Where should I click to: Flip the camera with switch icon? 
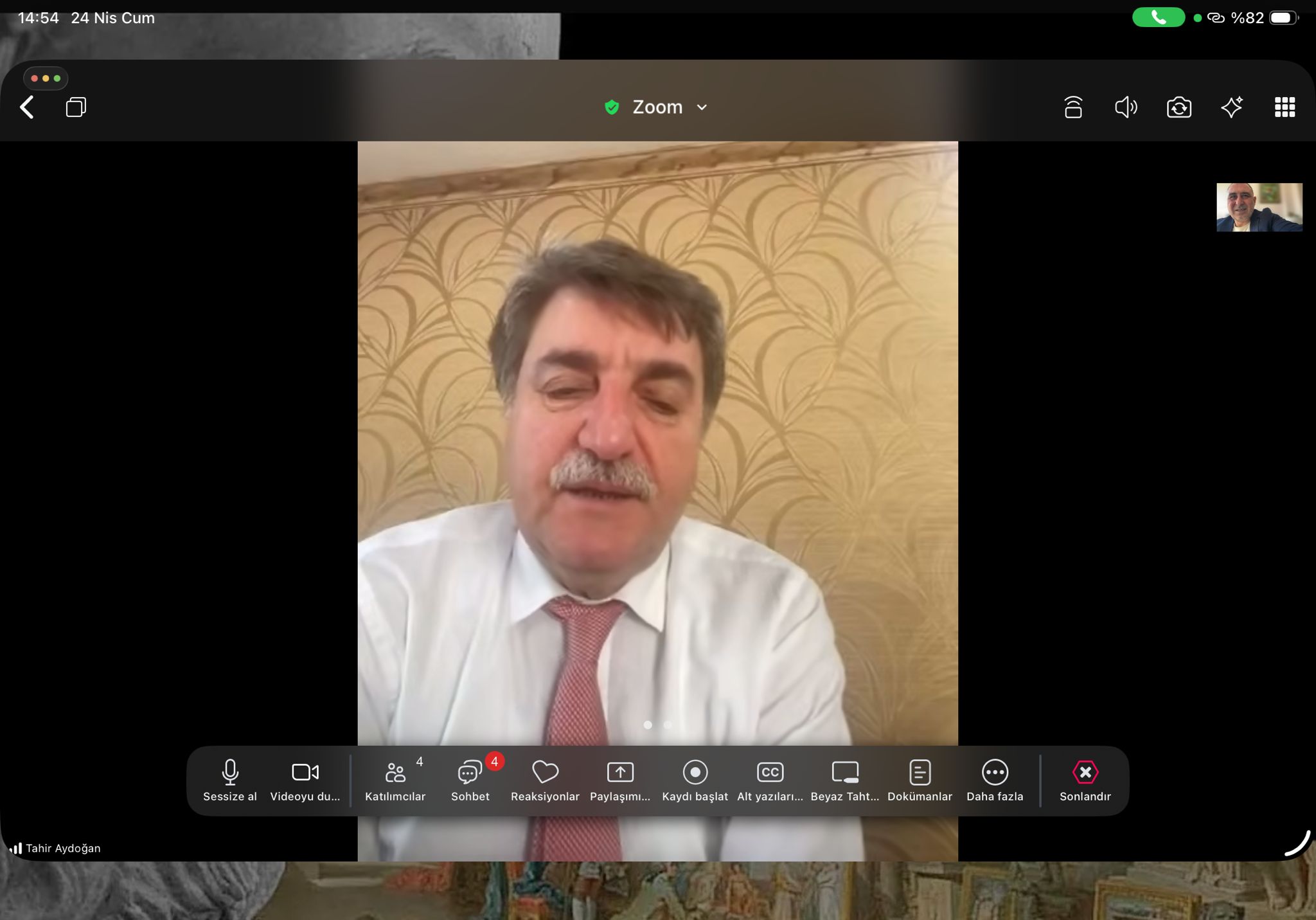[x=1178, y=107]
